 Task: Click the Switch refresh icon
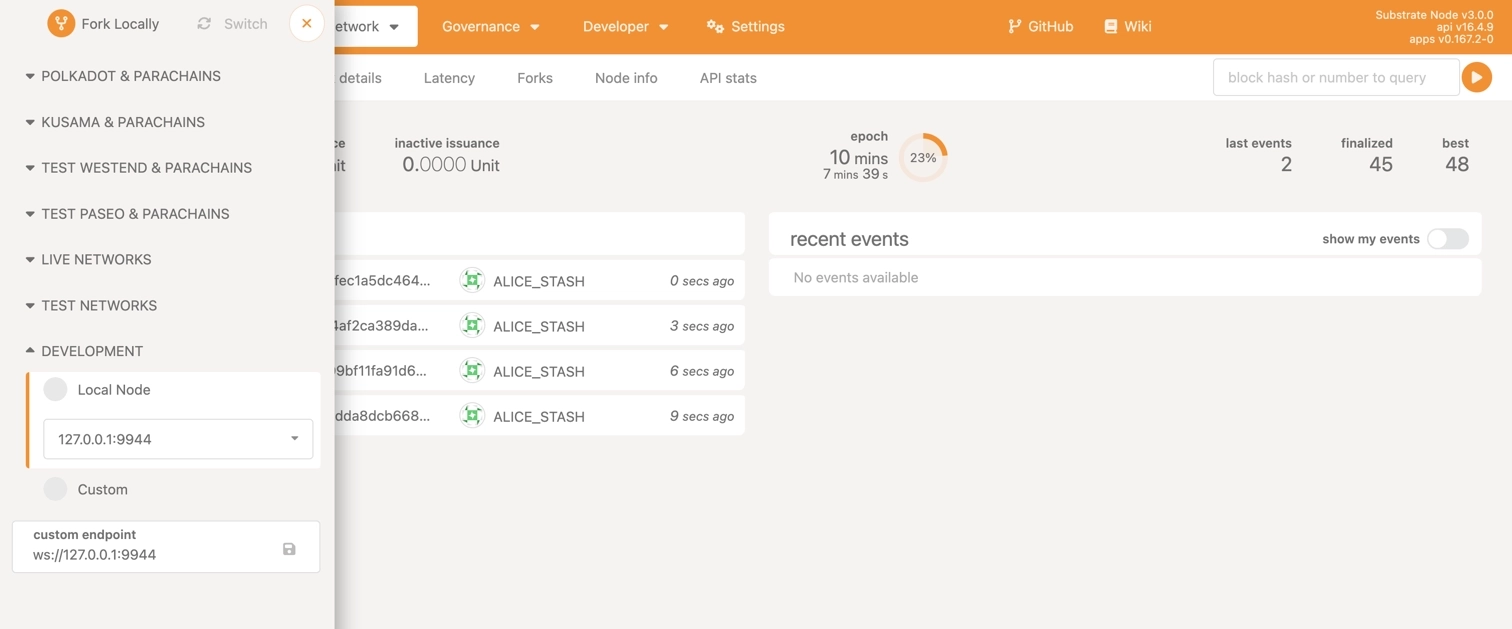[x=204, y=23]
